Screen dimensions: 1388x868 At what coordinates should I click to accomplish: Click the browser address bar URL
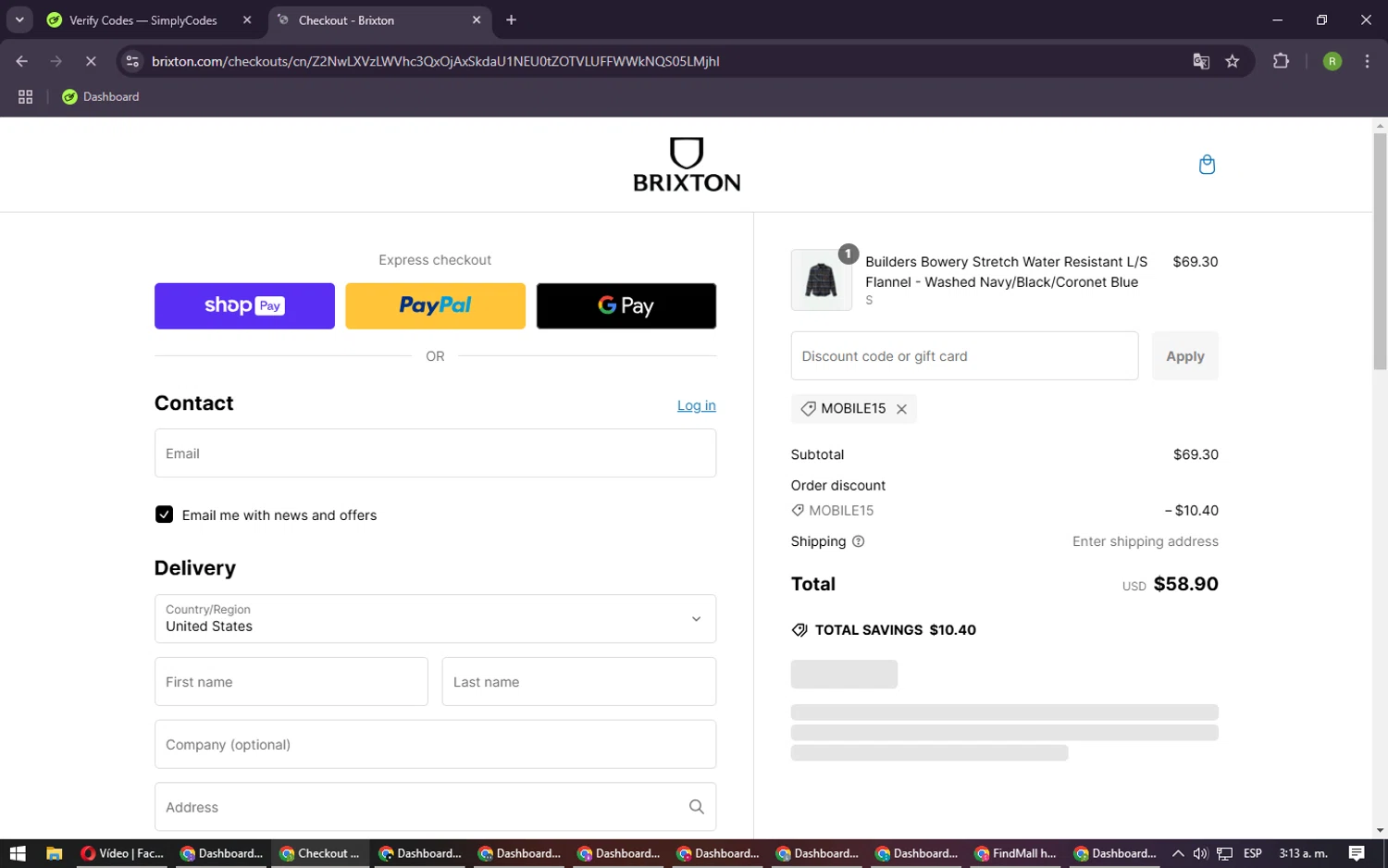tap(435, 61)
